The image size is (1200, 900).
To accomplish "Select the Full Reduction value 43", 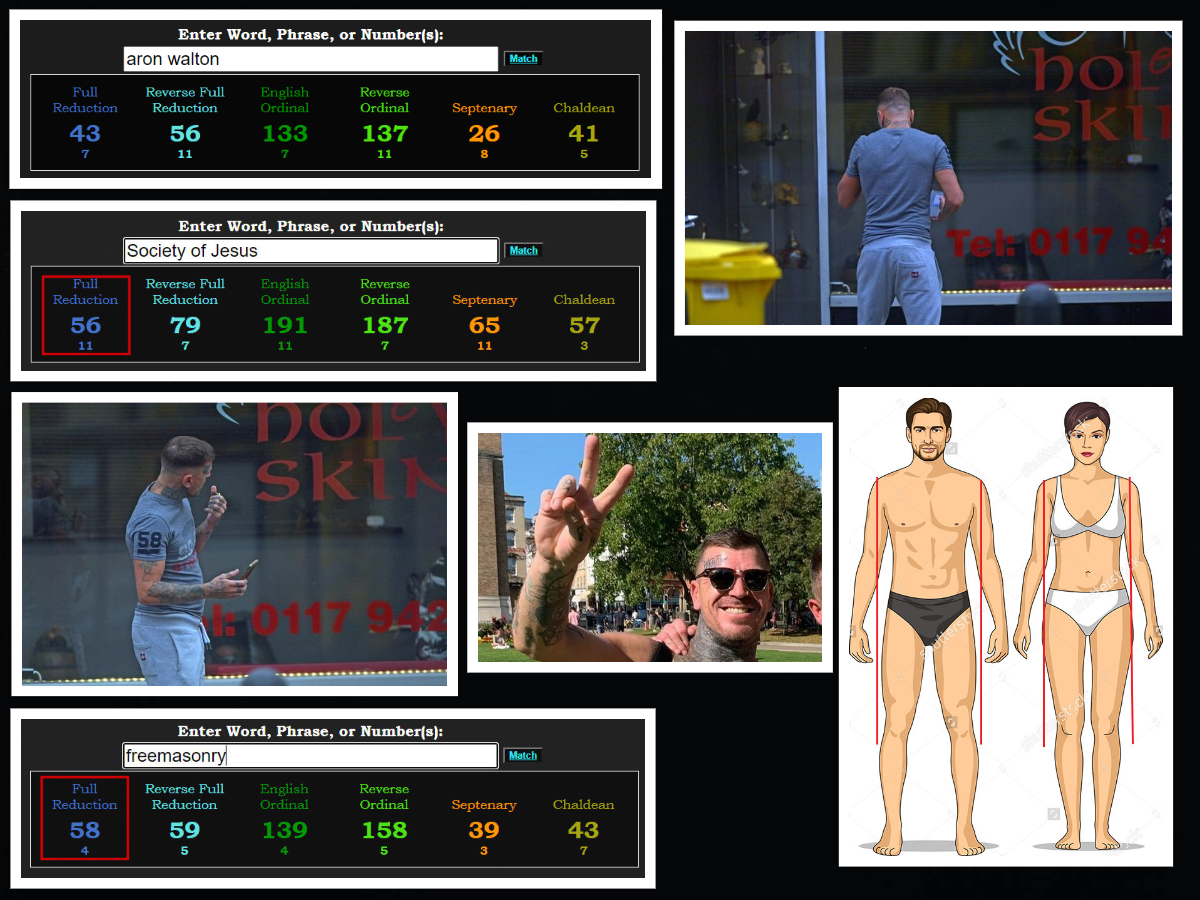I will tap(85, 133).
